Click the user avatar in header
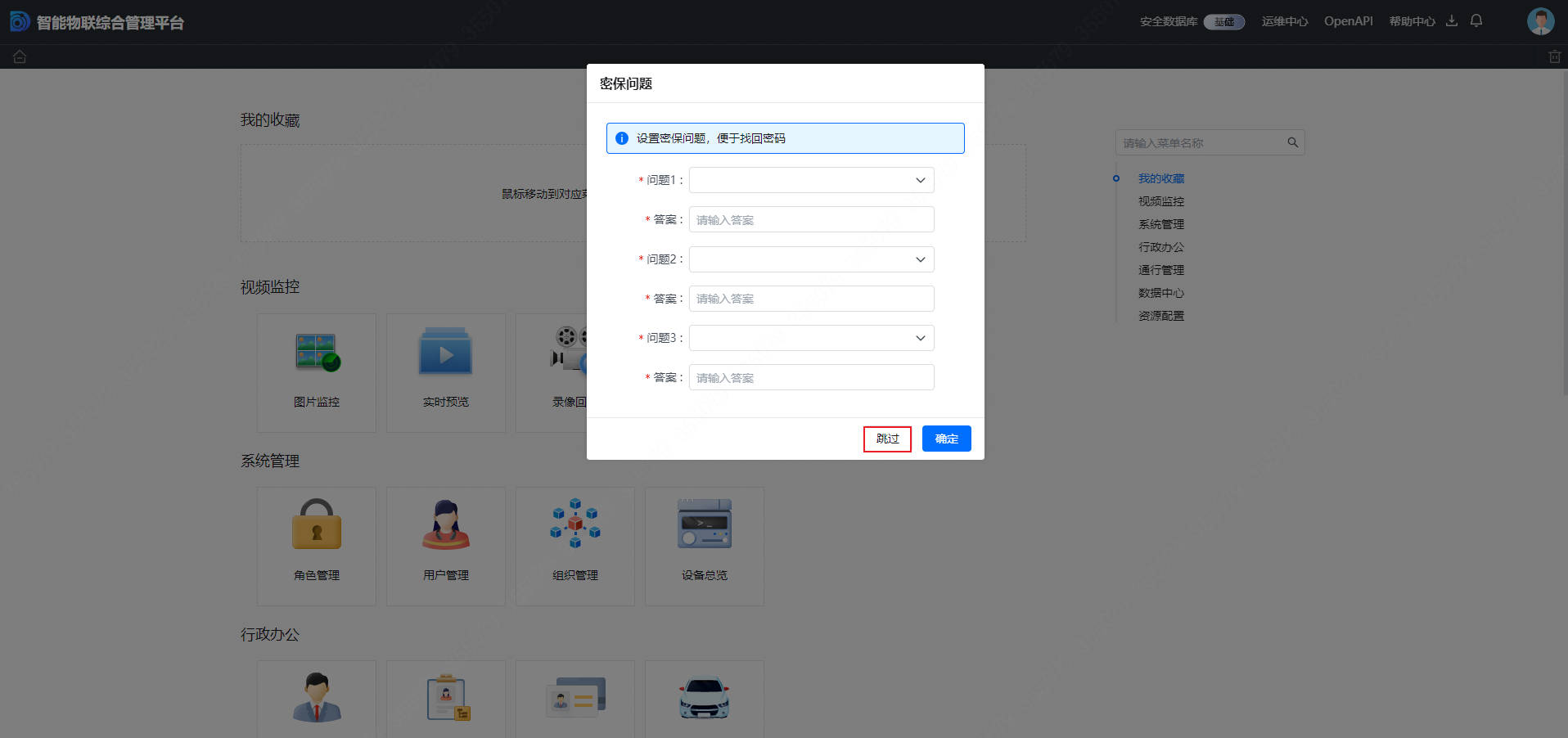Screen dimensions: 1568x738 pos(1540,21)
